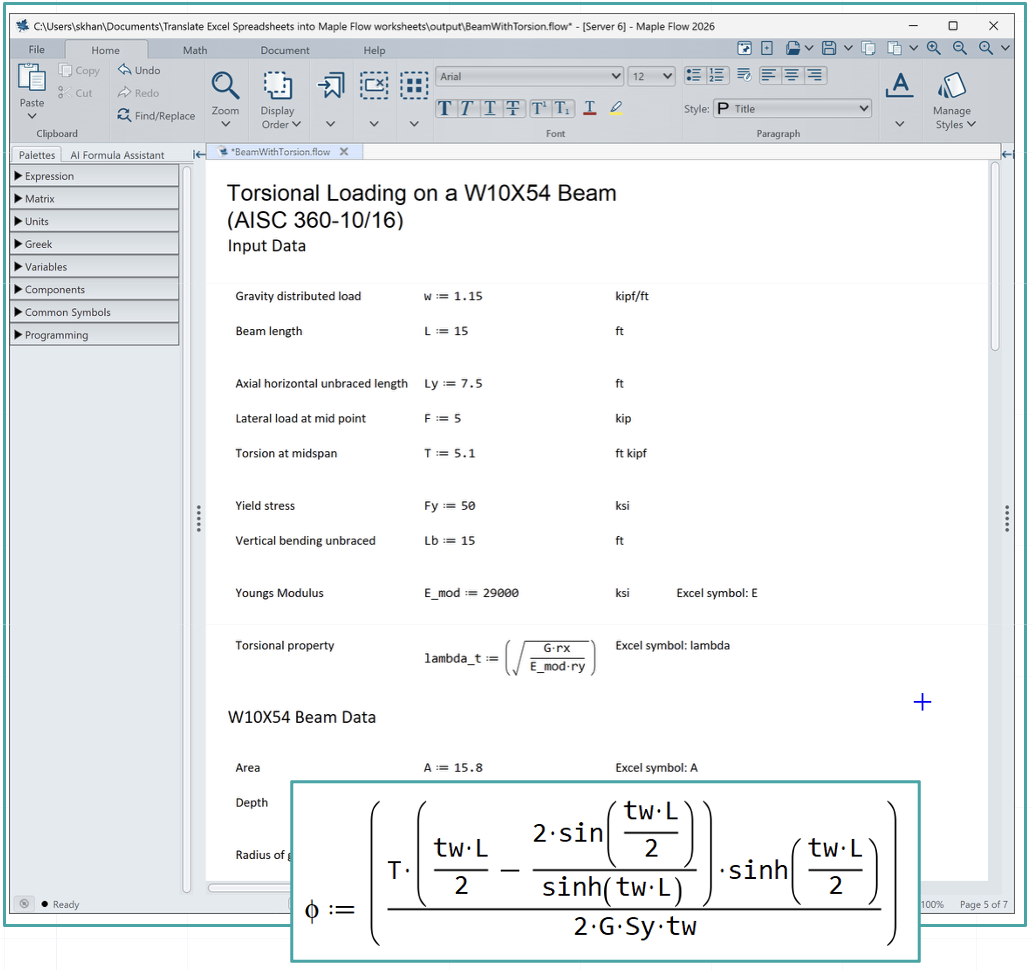Image resolution: width=1032 pixels, height=970 pixels.
Task: Expand the Components palette
Action: 95,290
